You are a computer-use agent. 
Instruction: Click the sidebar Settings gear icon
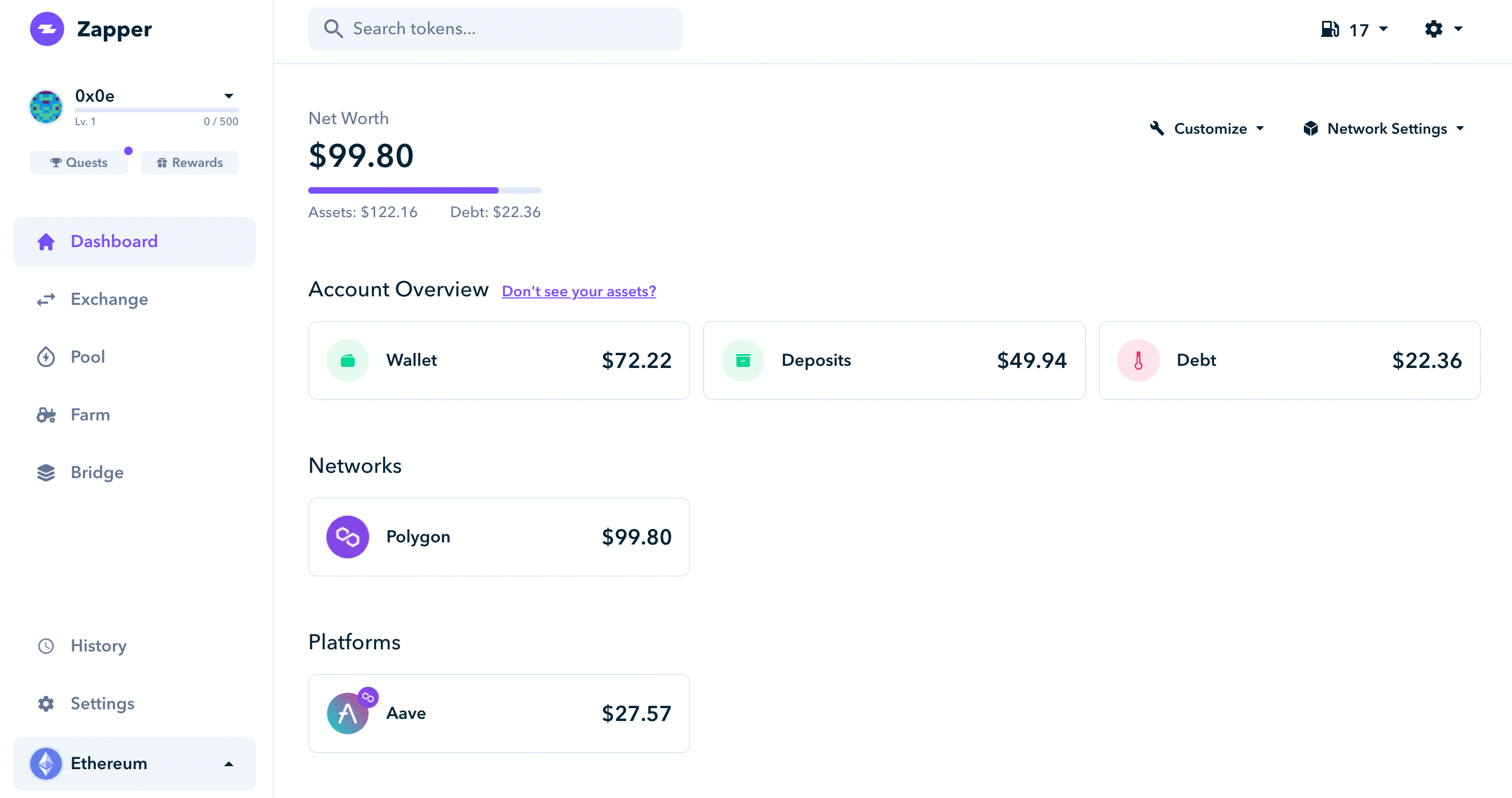pyautogui.click(x=46, y=703)
